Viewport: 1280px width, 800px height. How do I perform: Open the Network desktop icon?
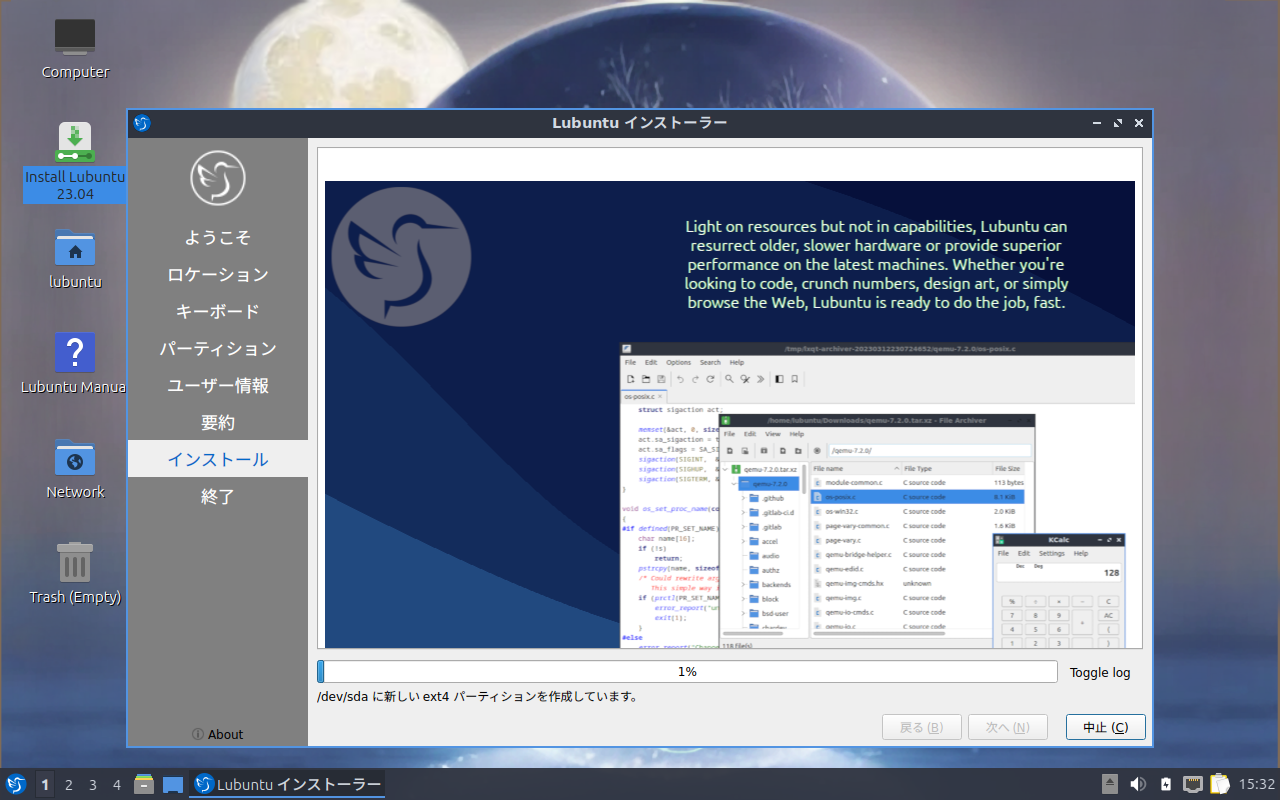[x=75, y=468]
